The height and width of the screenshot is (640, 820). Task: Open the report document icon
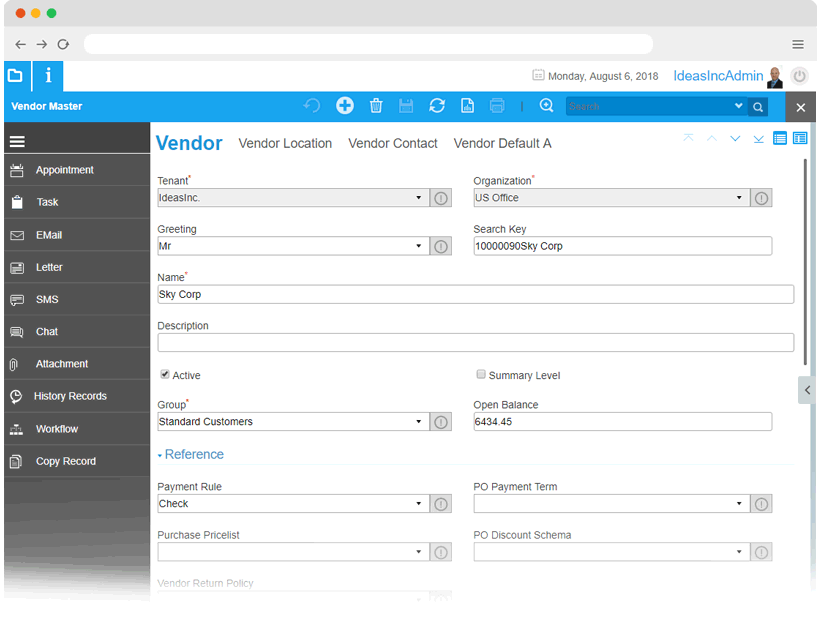467,106
